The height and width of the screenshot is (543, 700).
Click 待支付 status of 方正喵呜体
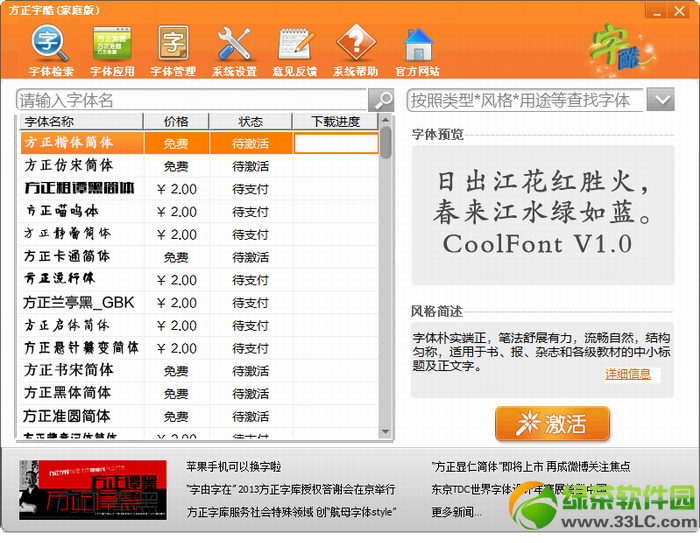click(250, 212)
